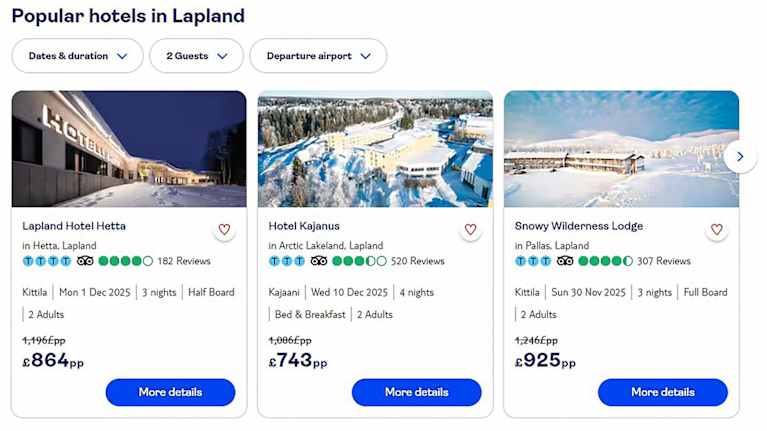Favourite Lapland Hotel Hetta with heart icon
Image resolution: width=767 pixels, height=431 pixels.
224,229
